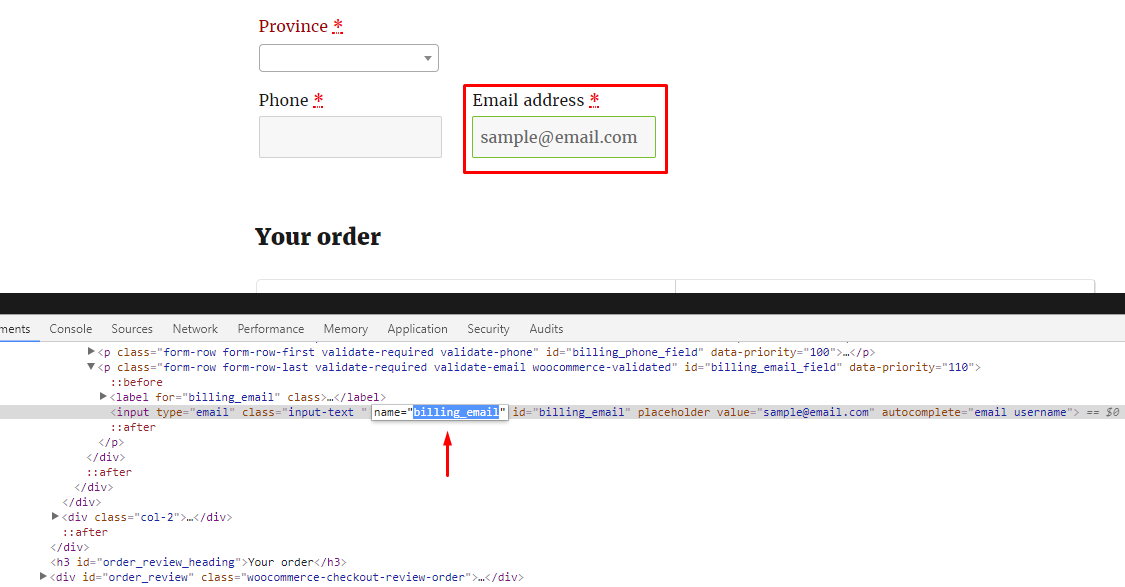Click the required asterisk beside Email address

point(594,100)
